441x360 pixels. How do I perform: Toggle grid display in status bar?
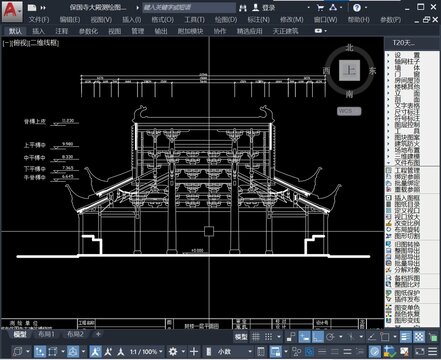pos(256,337)
